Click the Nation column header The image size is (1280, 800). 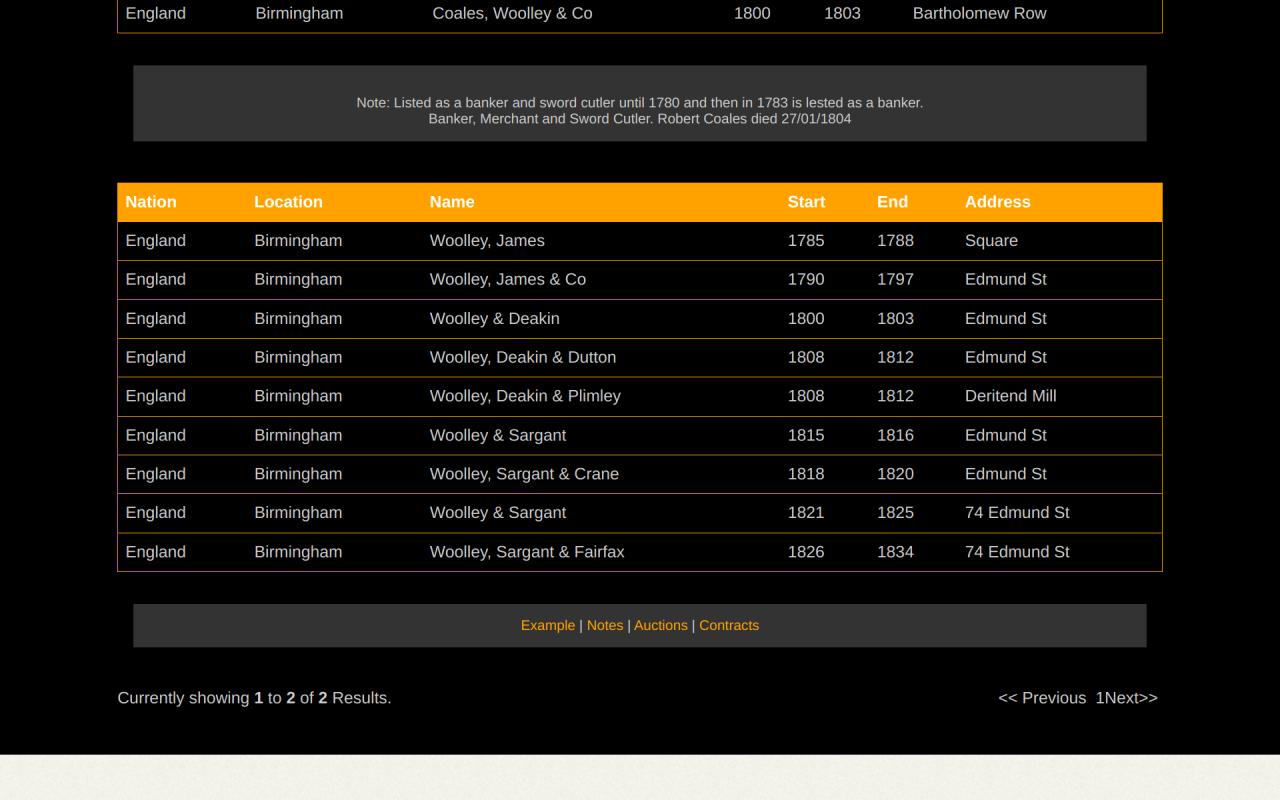point(151,202)
